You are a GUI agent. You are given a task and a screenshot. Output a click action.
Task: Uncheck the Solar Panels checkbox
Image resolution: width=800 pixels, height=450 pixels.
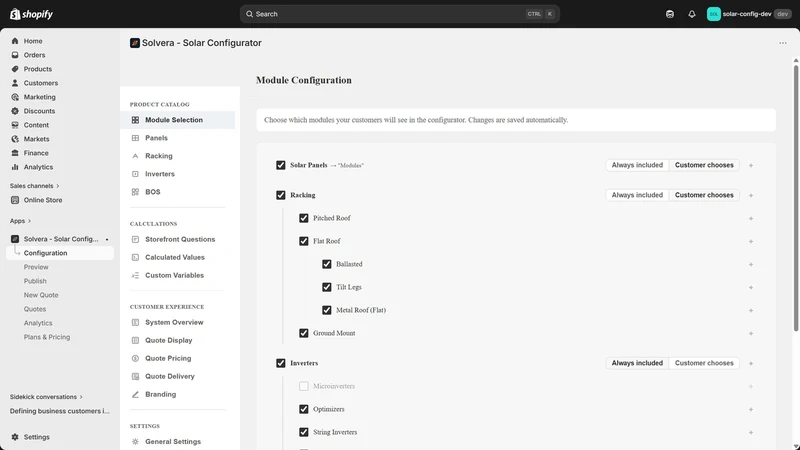281,165
